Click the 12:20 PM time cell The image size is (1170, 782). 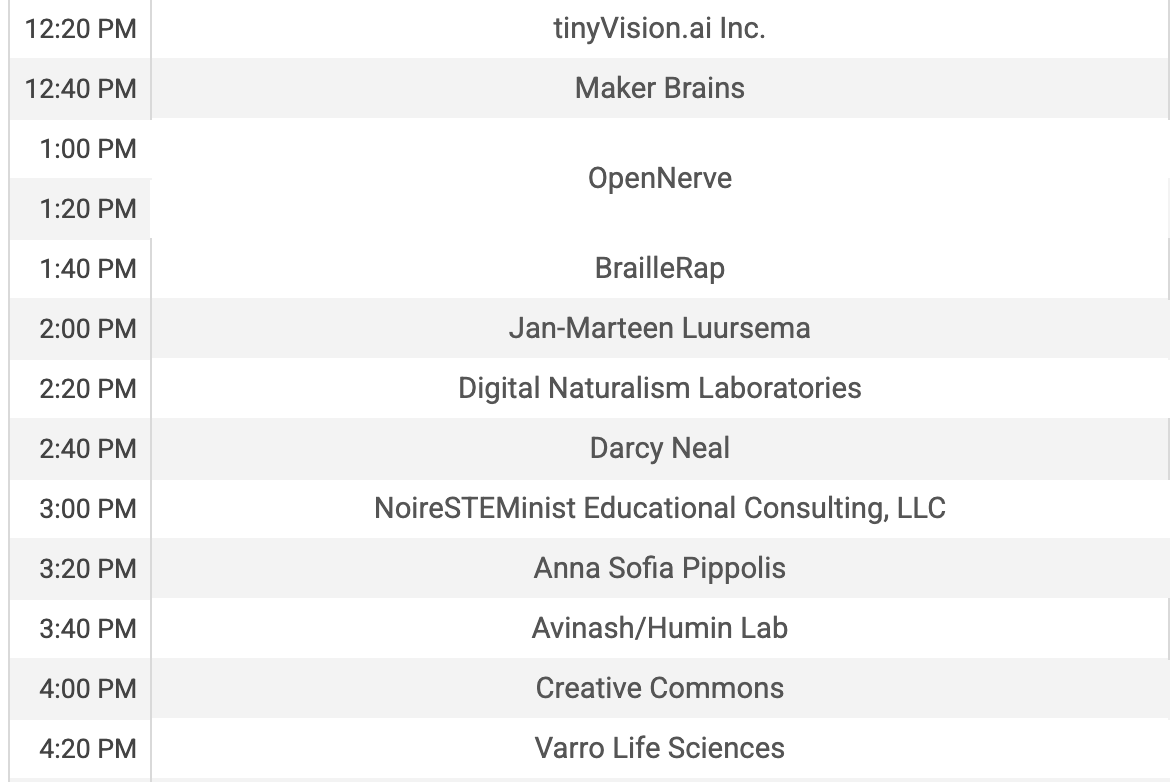(x=88, y=29)
